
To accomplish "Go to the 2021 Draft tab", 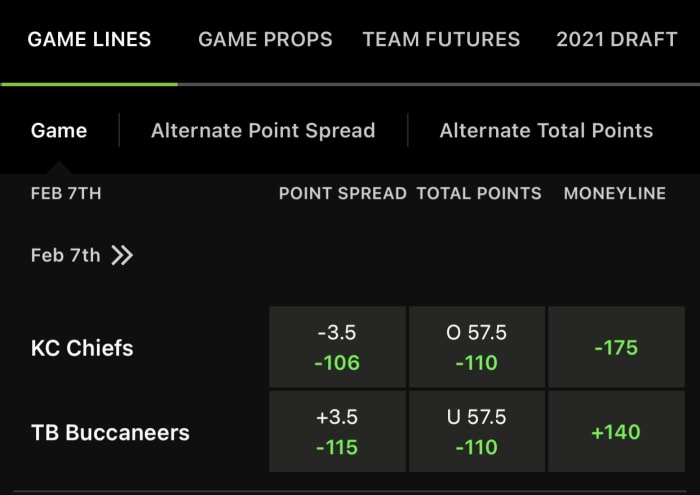I will click(x=616, y=40).
